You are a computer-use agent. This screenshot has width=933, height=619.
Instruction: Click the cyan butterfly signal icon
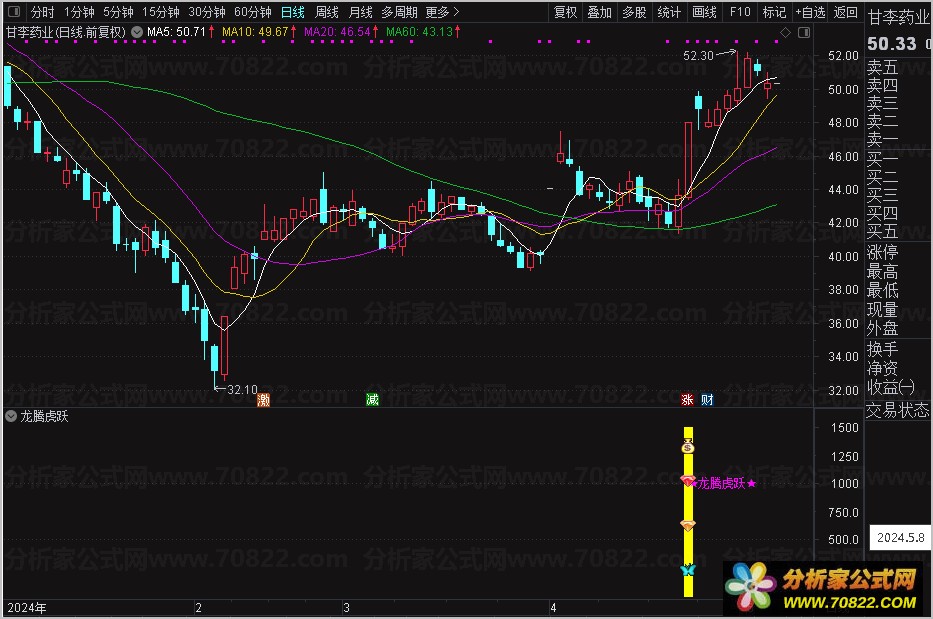click(688, 570)
